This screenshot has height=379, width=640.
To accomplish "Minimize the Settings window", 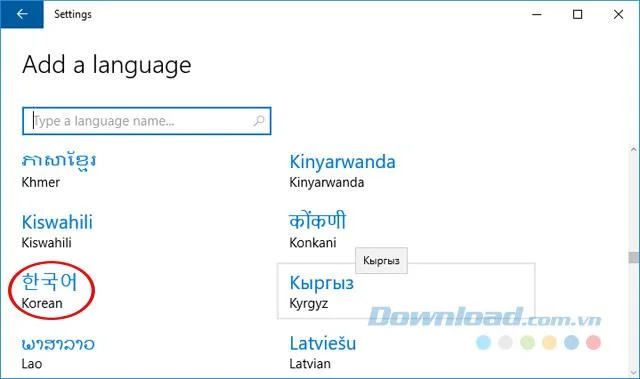I will [537, 15].
